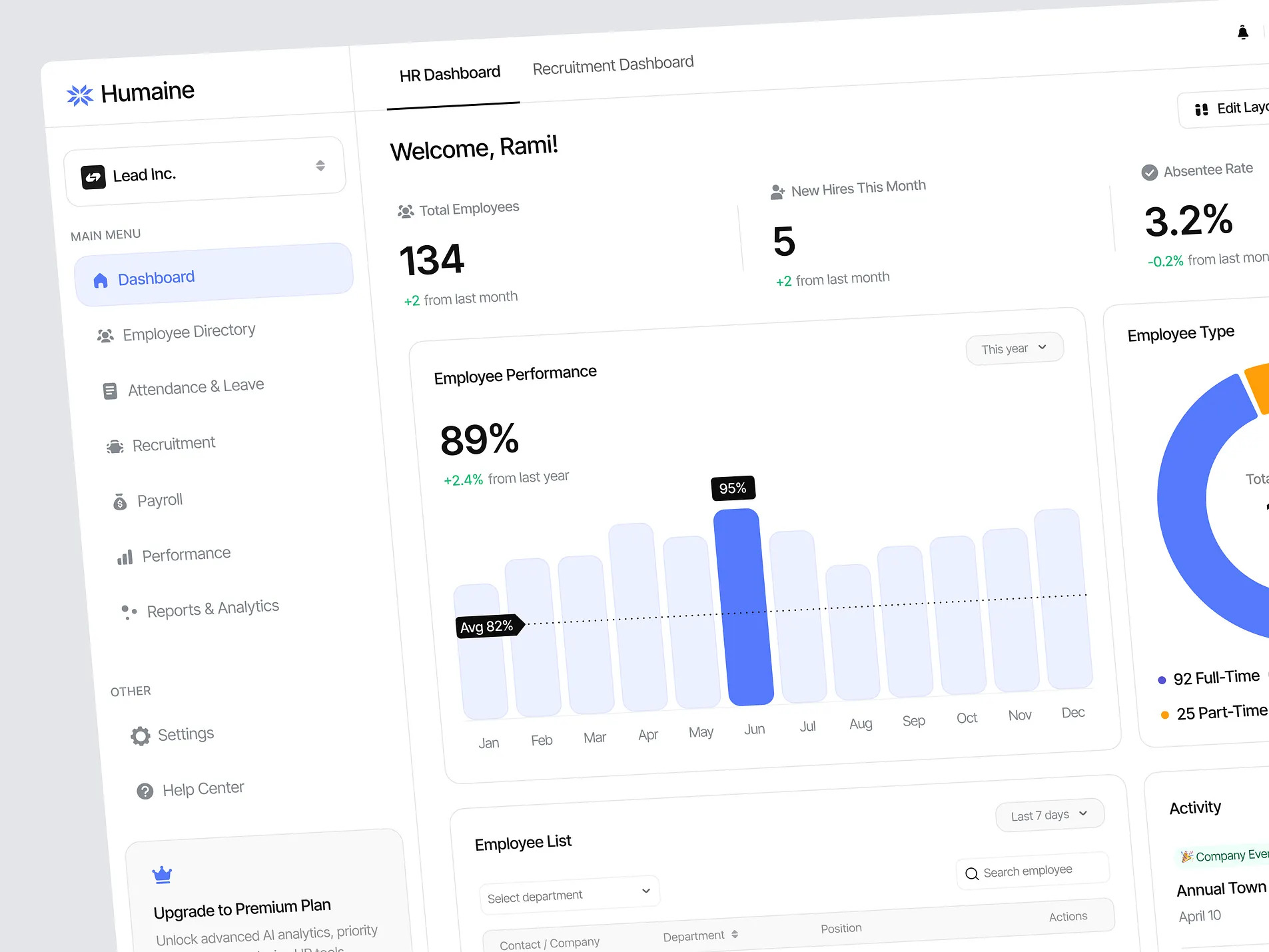Viewport: 1269px width, 952px height.
Task: Select the HR Dashboard tab
Action: point(450,74)
